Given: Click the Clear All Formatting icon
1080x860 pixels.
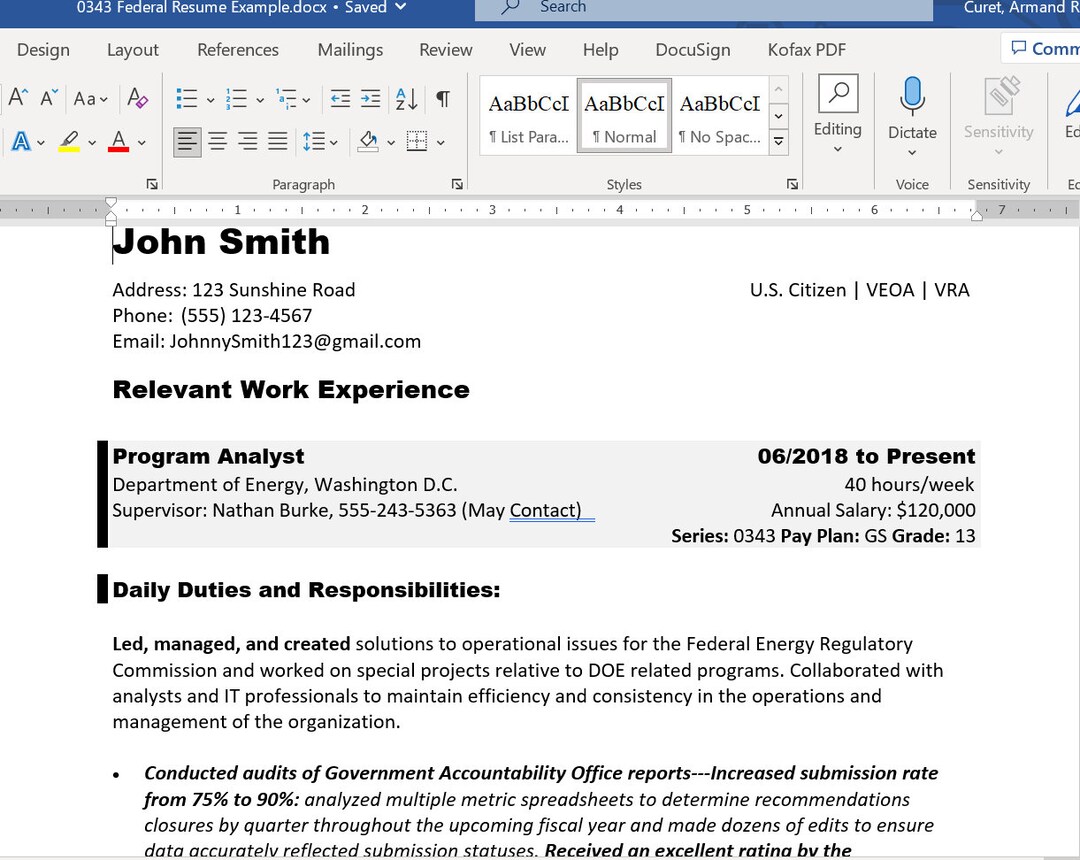Looking at the screenshot, I should pyautogui.click(x=137, y=99).
